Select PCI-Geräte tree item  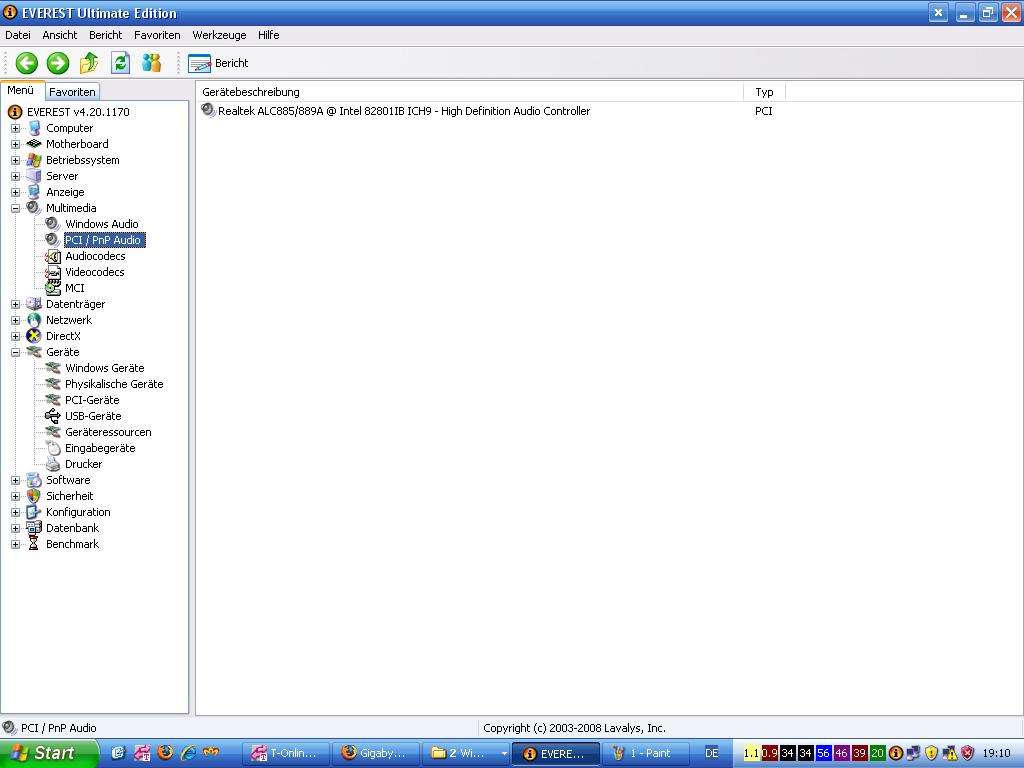[x=92, y=400]
